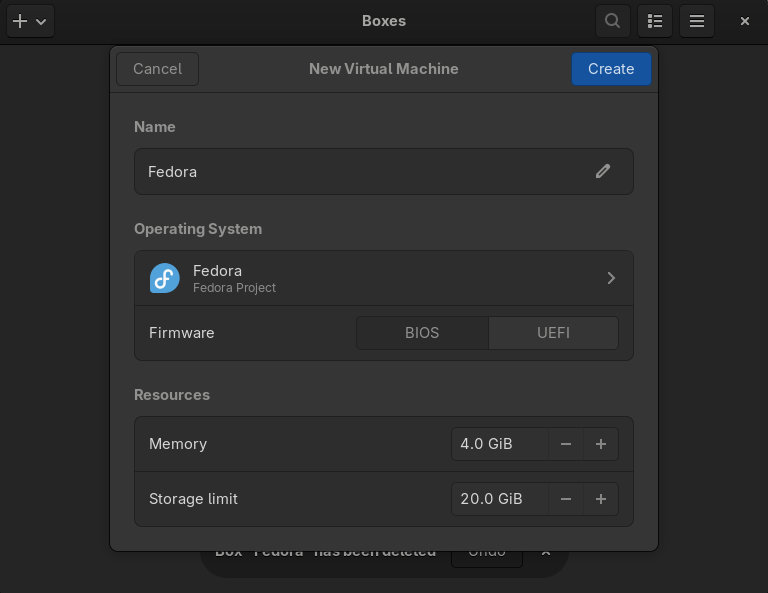Decrease Memory with minus button

coord(566,444)
